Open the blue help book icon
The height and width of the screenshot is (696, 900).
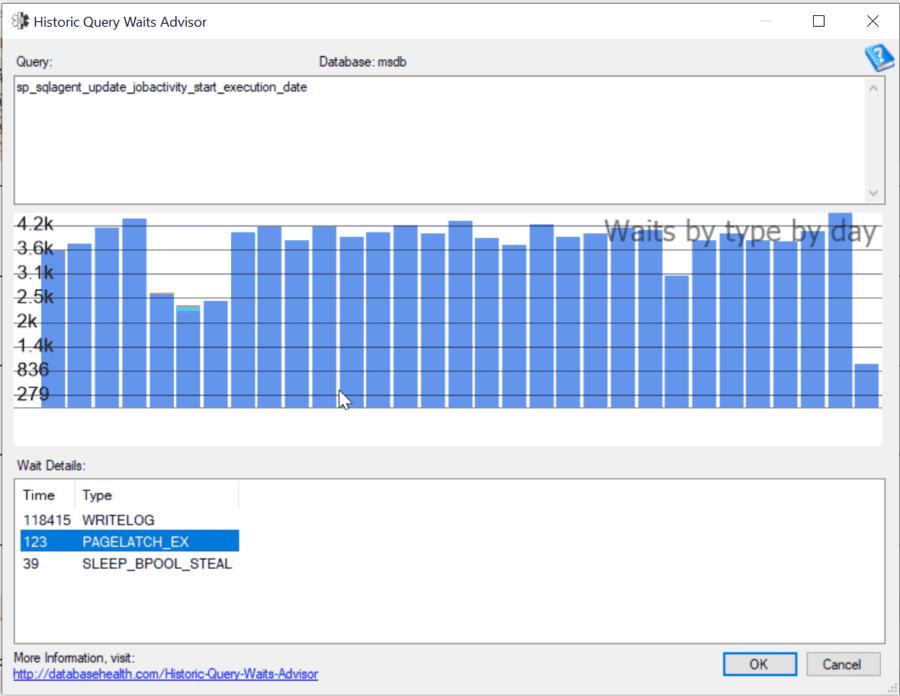click(878, 58)
